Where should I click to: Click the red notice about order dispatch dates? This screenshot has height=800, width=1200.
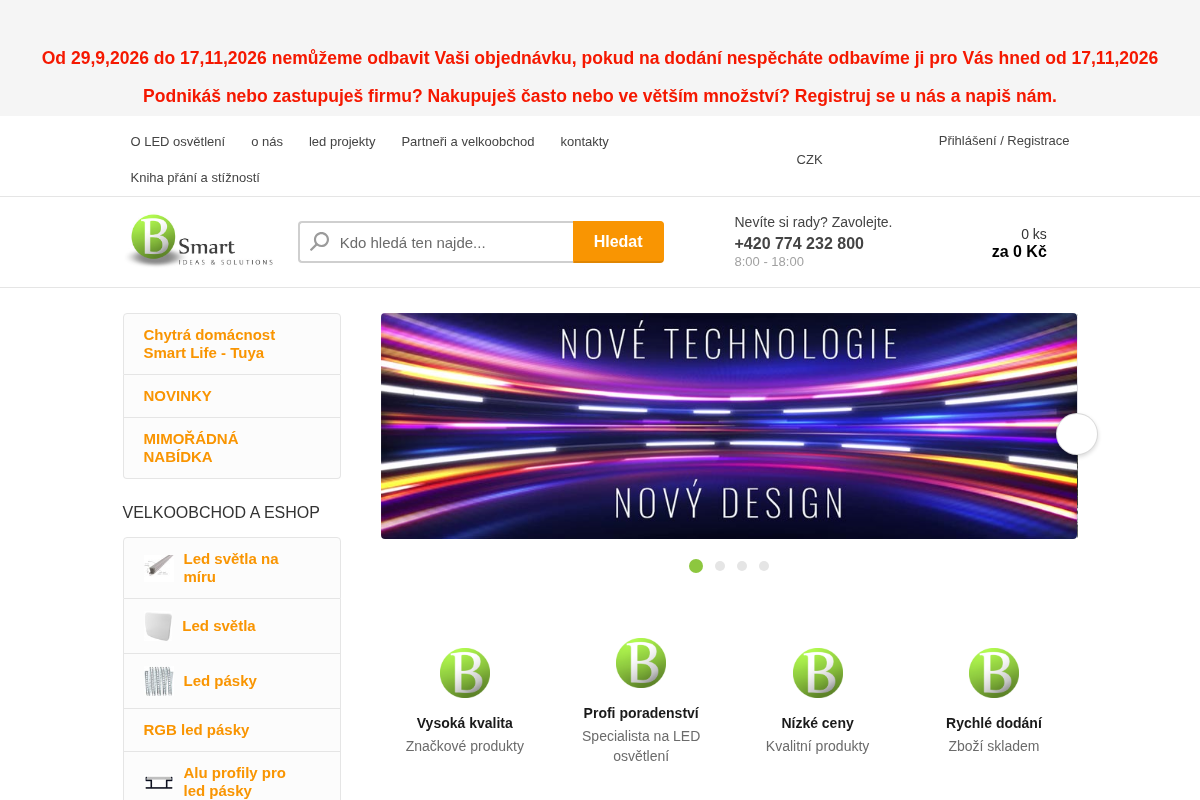point(600,58)
